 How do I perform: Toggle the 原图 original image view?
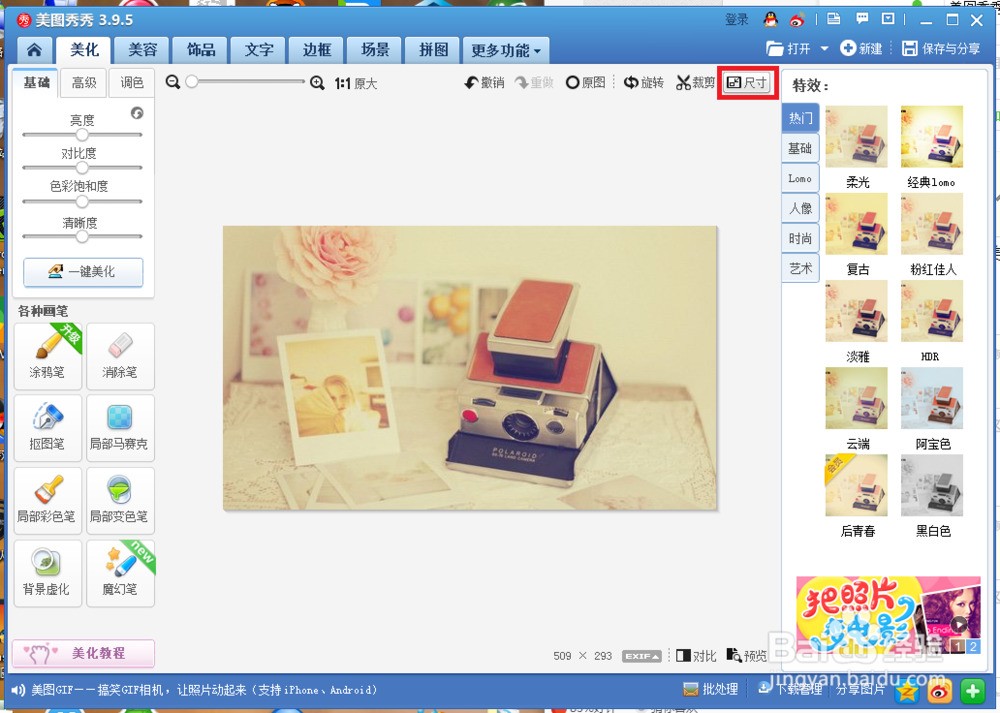[x=585, y=82]
